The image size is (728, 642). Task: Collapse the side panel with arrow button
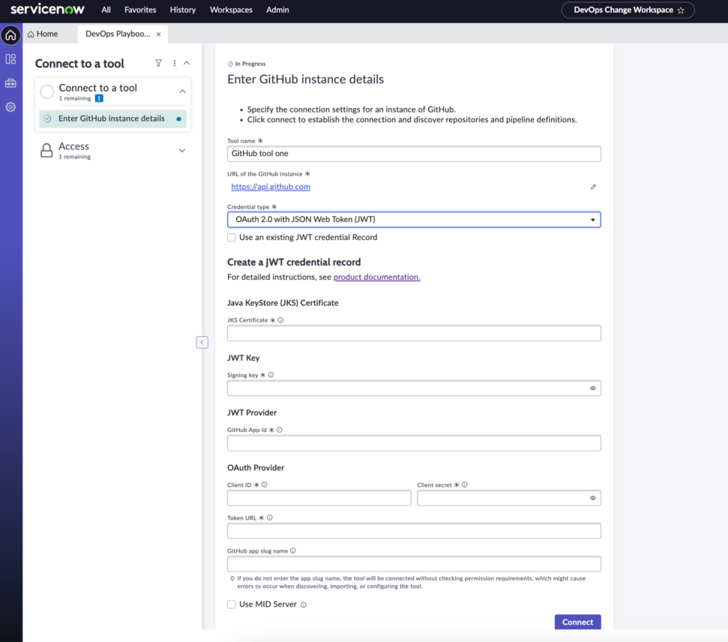202,342
